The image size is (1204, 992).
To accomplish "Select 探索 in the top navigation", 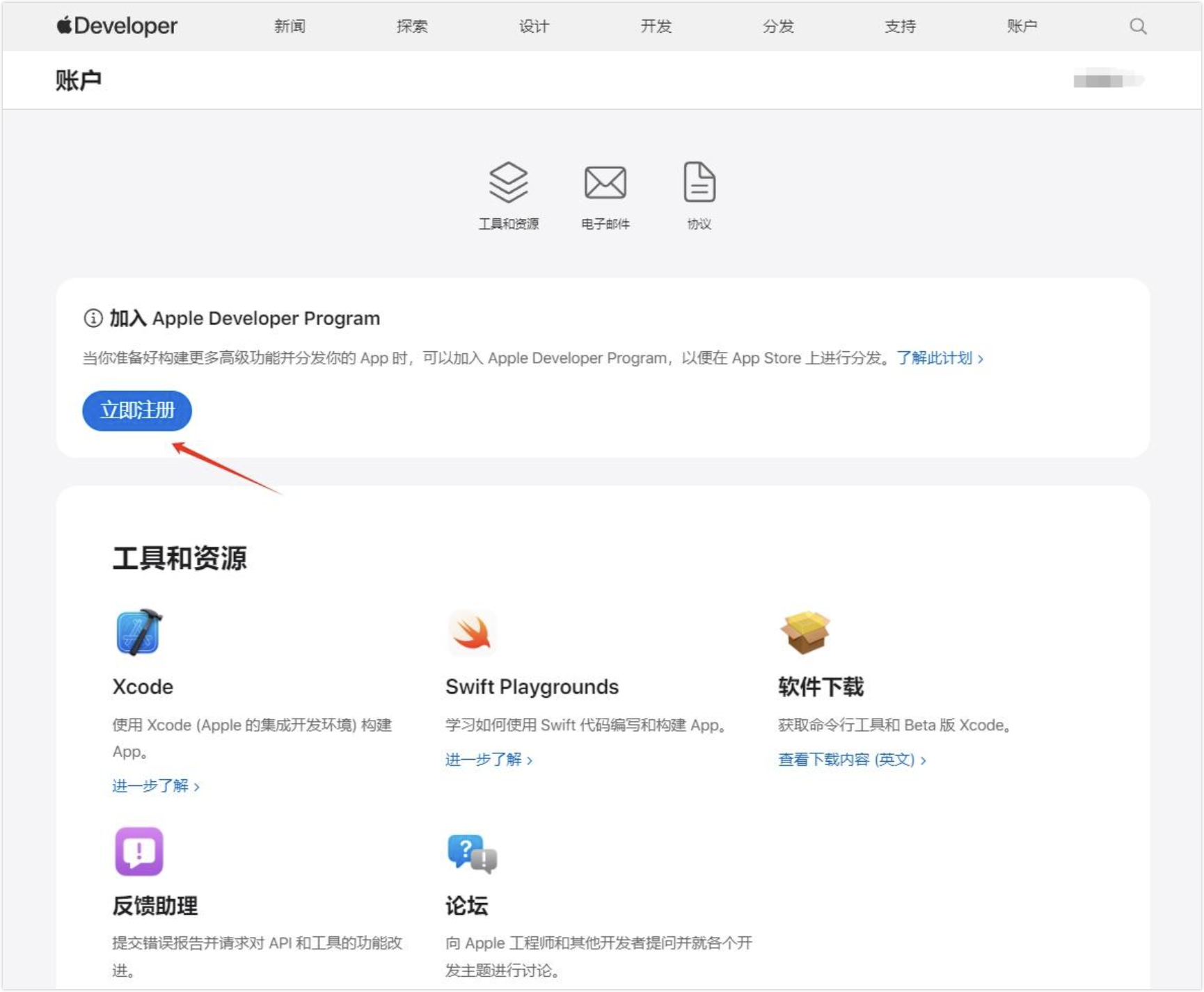I will (x=412, y=26).
